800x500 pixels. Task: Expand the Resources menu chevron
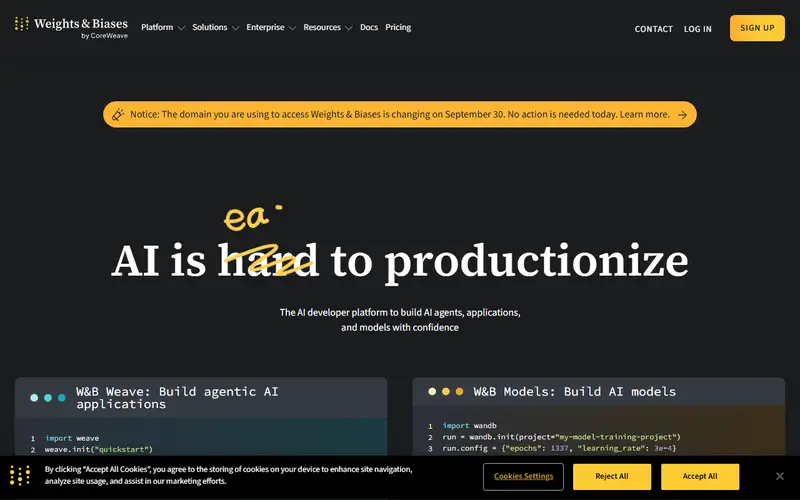pos(349,28)
